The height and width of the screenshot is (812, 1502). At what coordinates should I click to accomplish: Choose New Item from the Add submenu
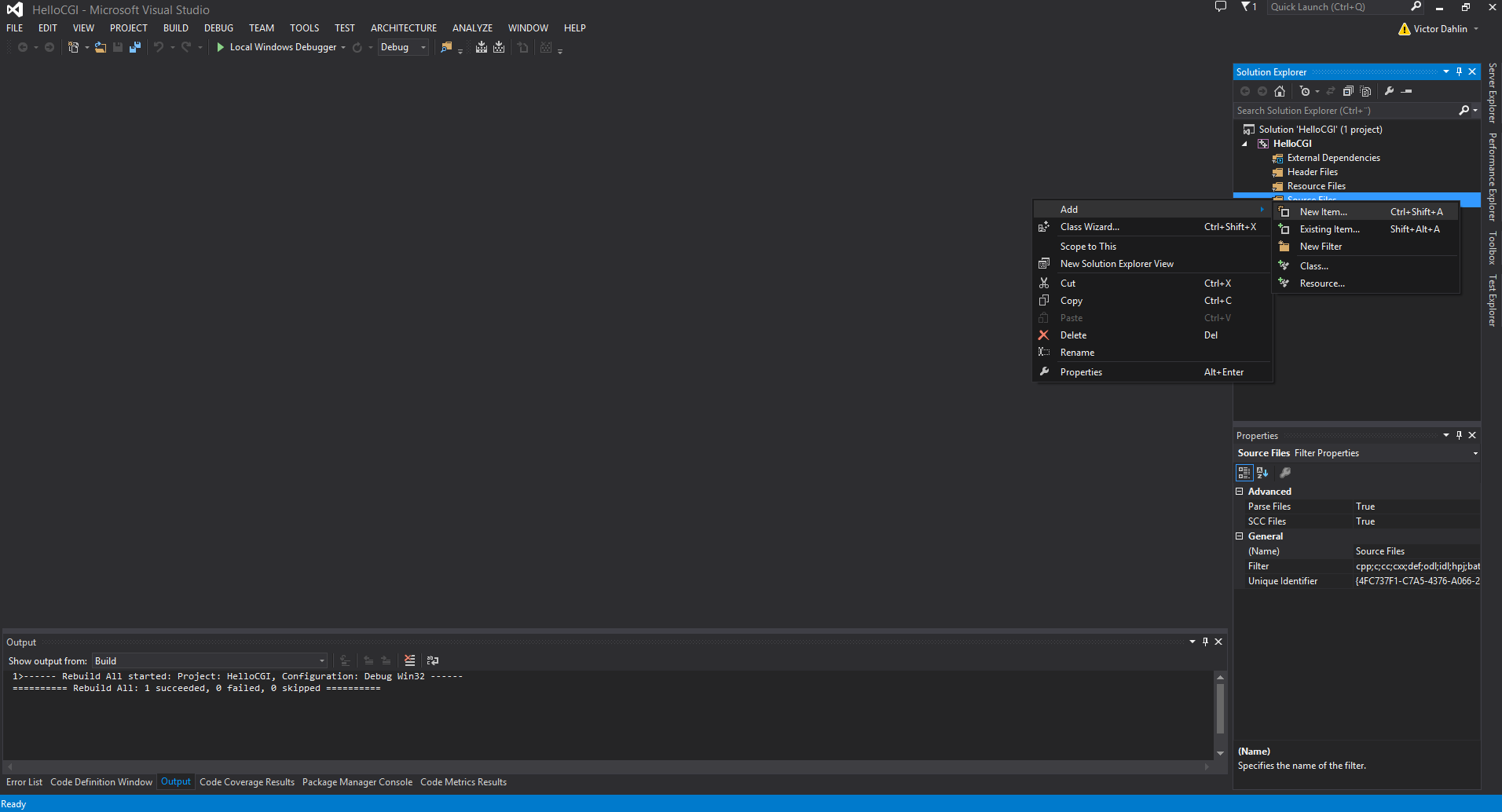point(1365,212)
